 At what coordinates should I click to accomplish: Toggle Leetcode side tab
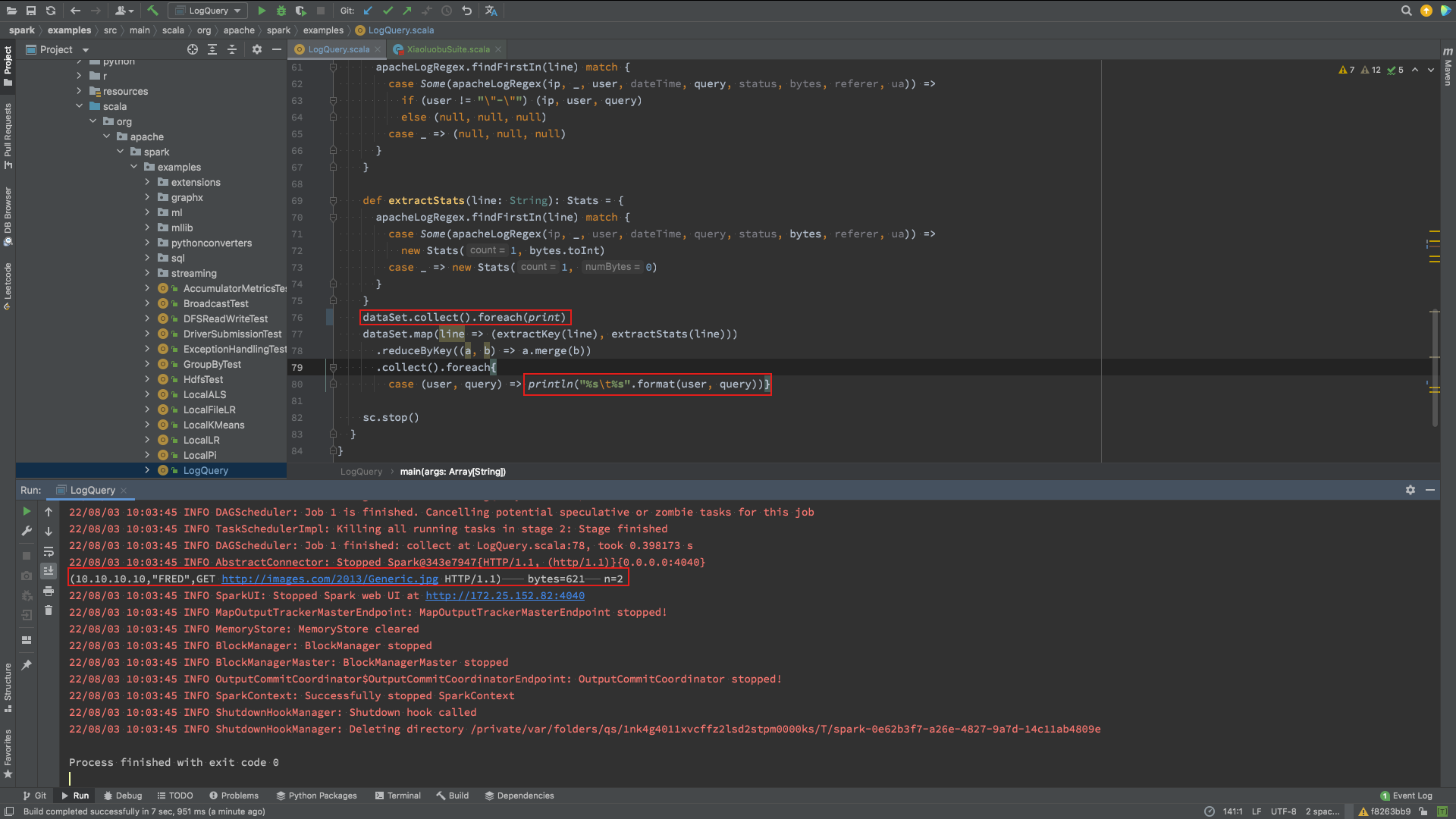pyautogui.click(x=8, y=286)
